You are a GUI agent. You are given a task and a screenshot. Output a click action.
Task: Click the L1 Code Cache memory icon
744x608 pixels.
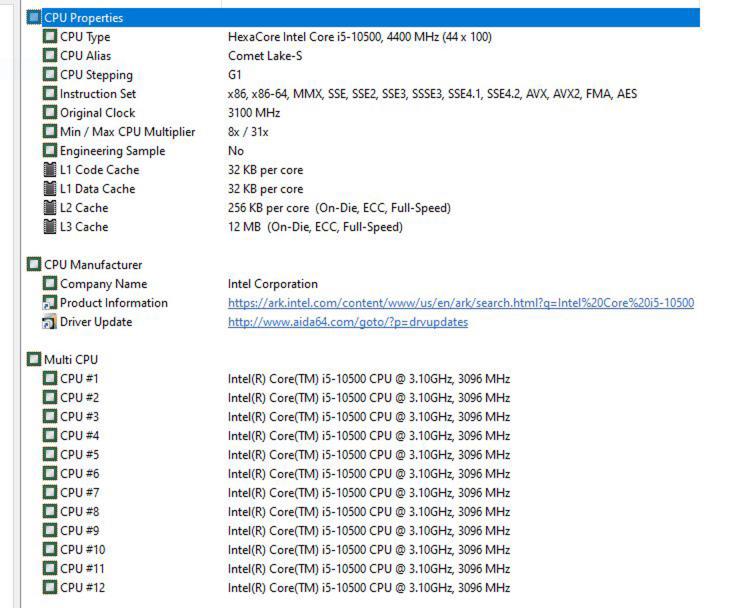coord(49,169)
